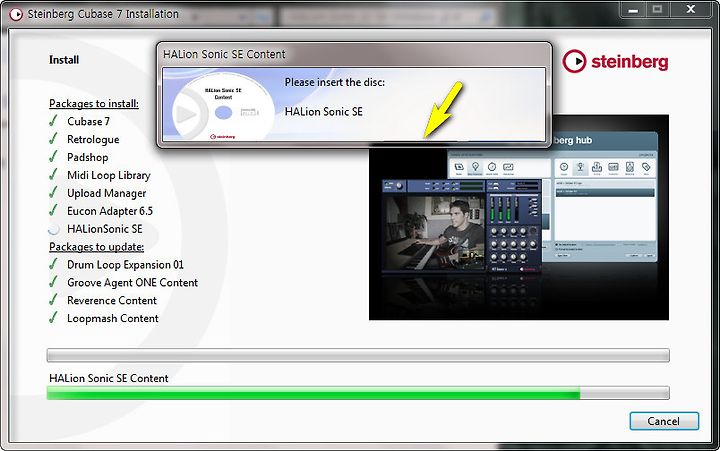Click the Retrologue checkmark

53,139
